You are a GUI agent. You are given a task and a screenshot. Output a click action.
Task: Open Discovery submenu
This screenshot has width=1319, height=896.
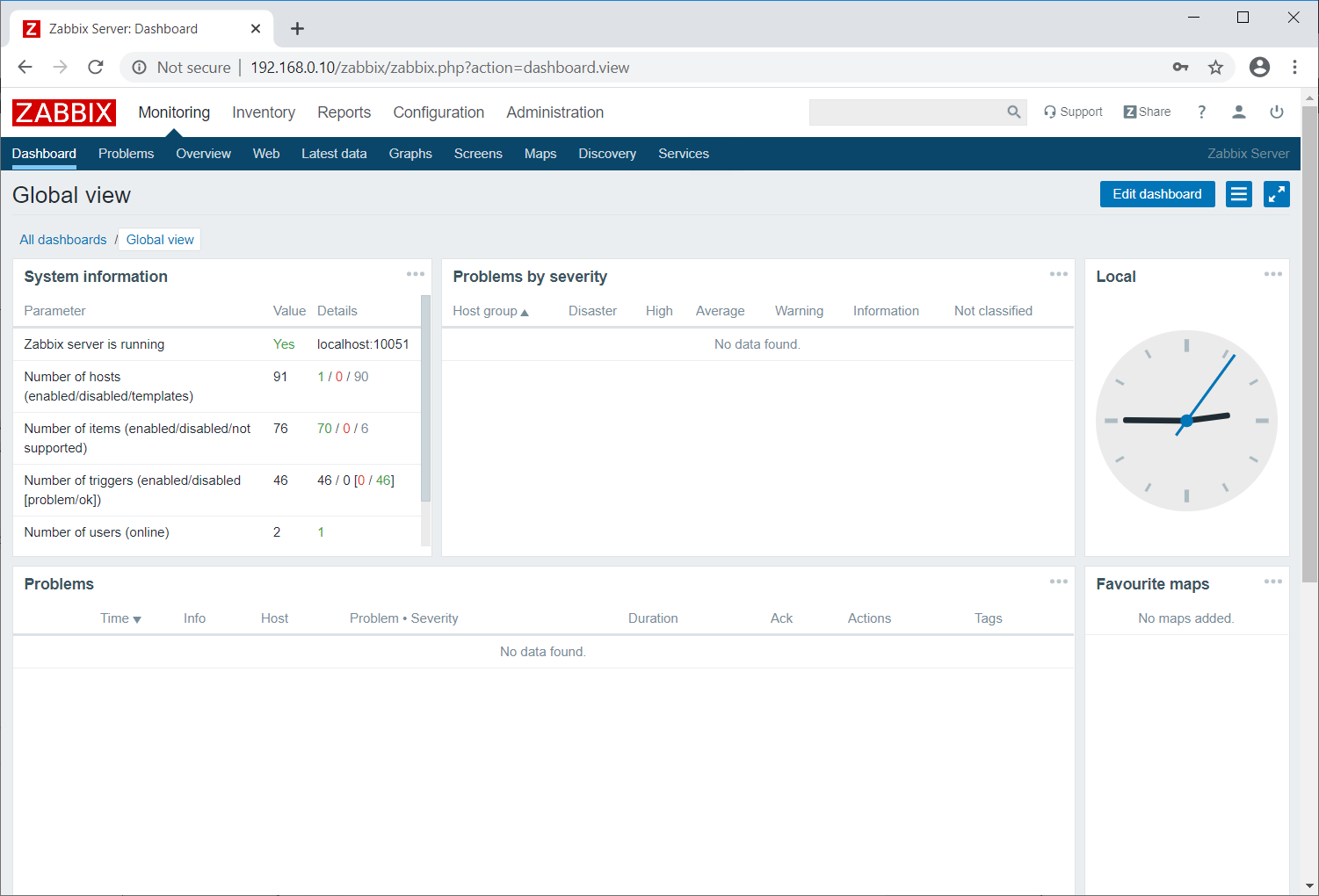point(607,154)
